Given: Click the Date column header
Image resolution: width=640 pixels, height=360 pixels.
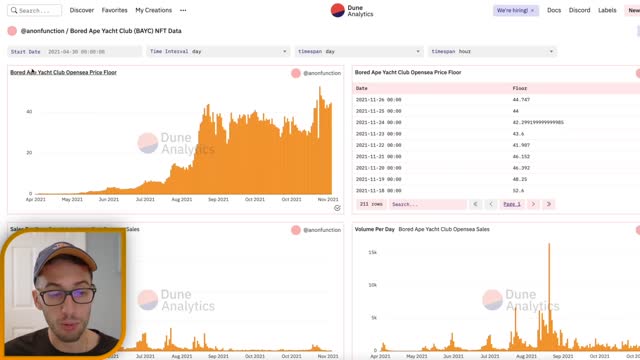Looking at the screenshot, I should click(362, 88).
